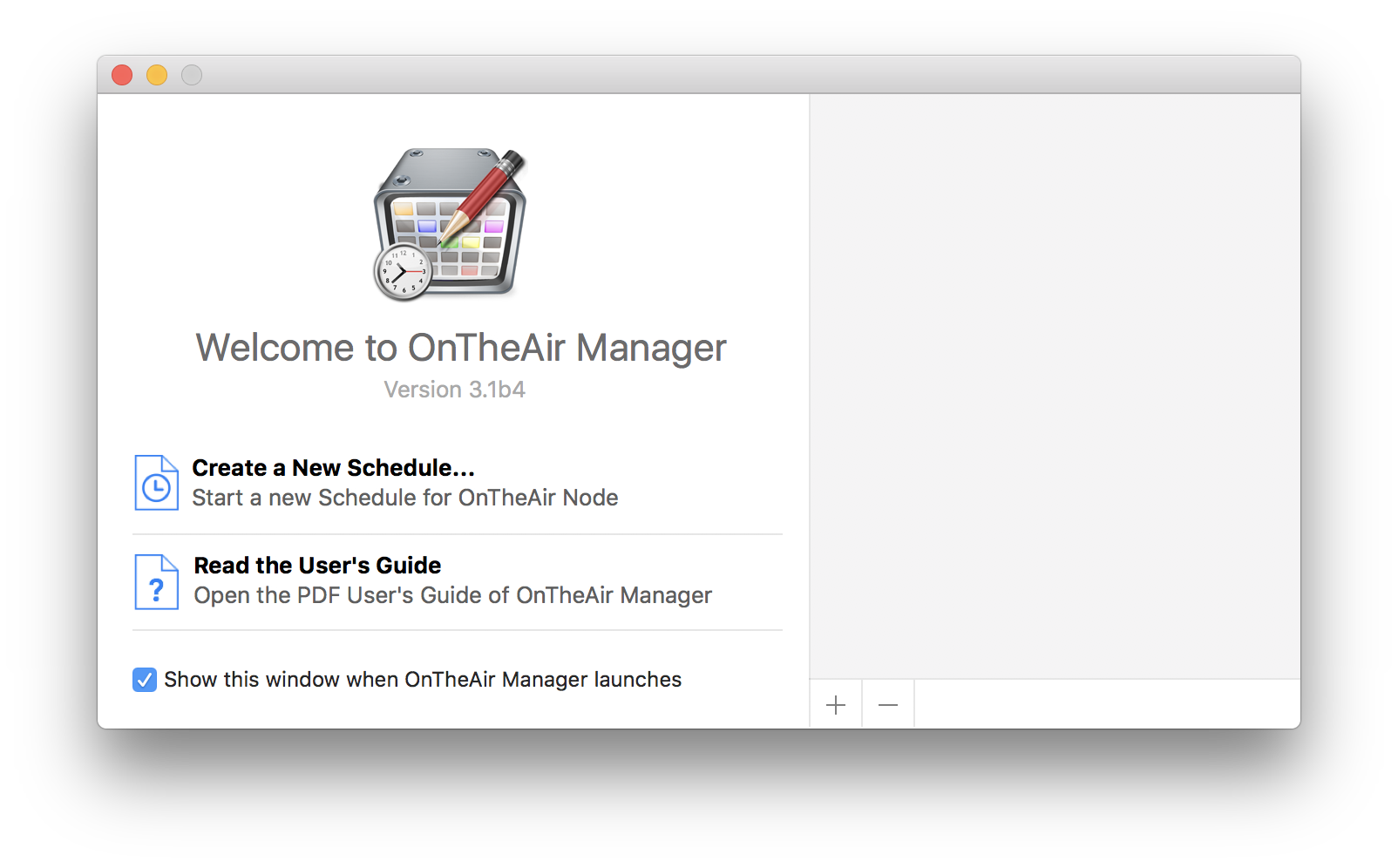Image resolution: width=1398 pixels, height=868 pixels.
Task: Open Read the User's Guide
Action: 317,566
